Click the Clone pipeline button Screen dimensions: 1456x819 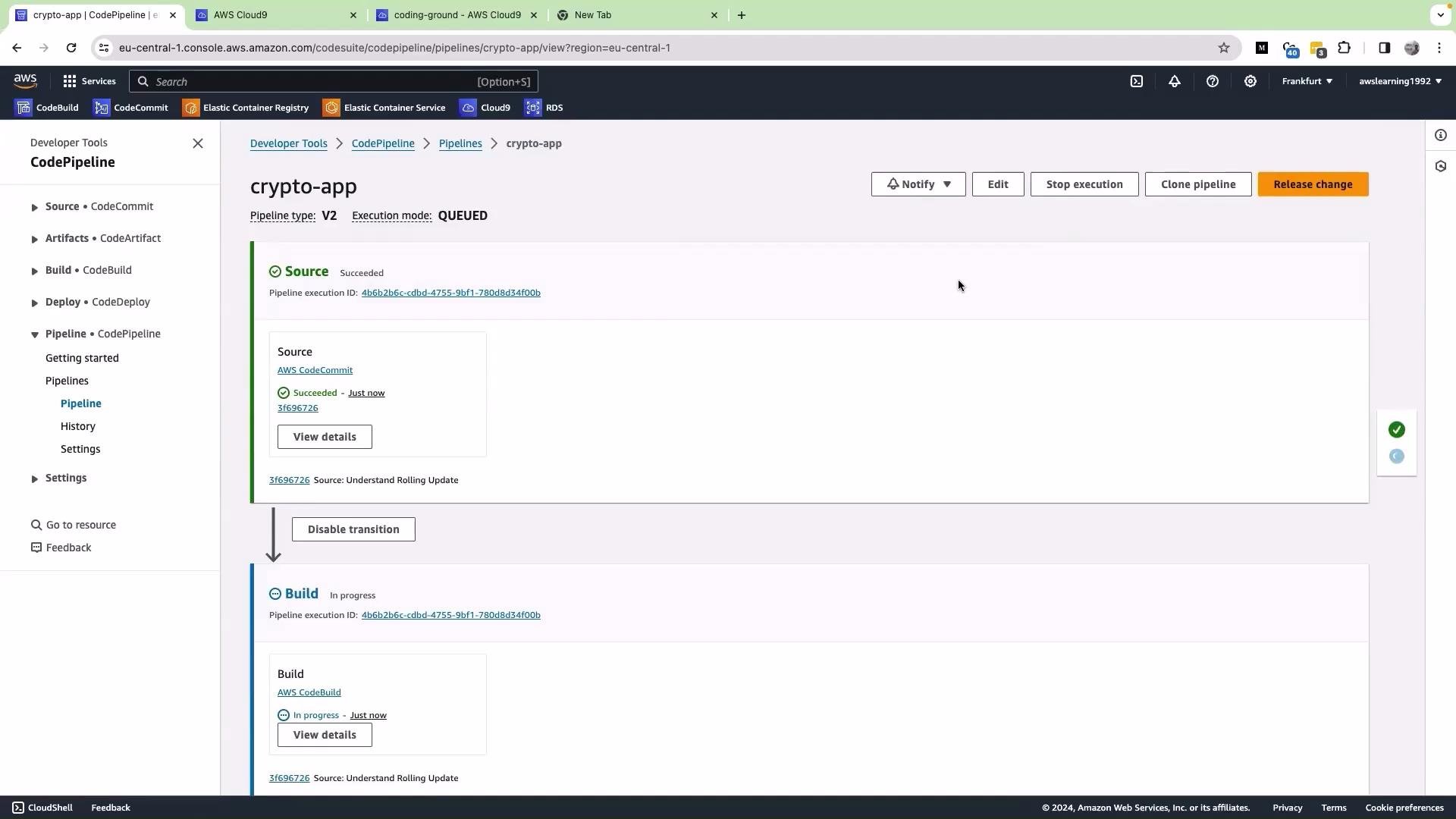point(1198,184)
